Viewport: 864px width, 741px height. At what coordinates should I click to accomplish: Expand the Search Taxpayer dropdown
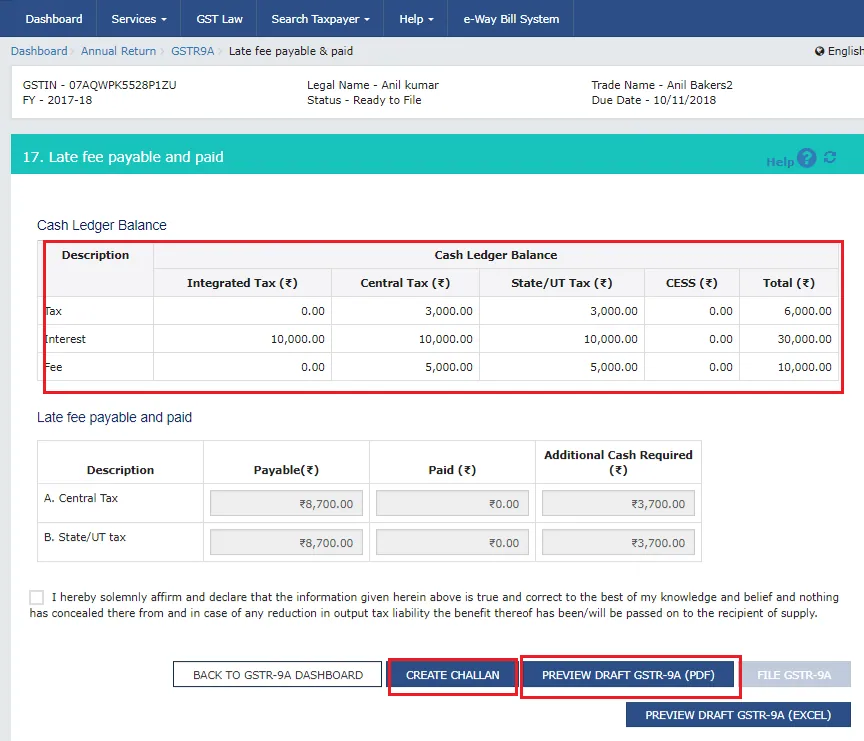pyautogui.click(x=320, y=19)
